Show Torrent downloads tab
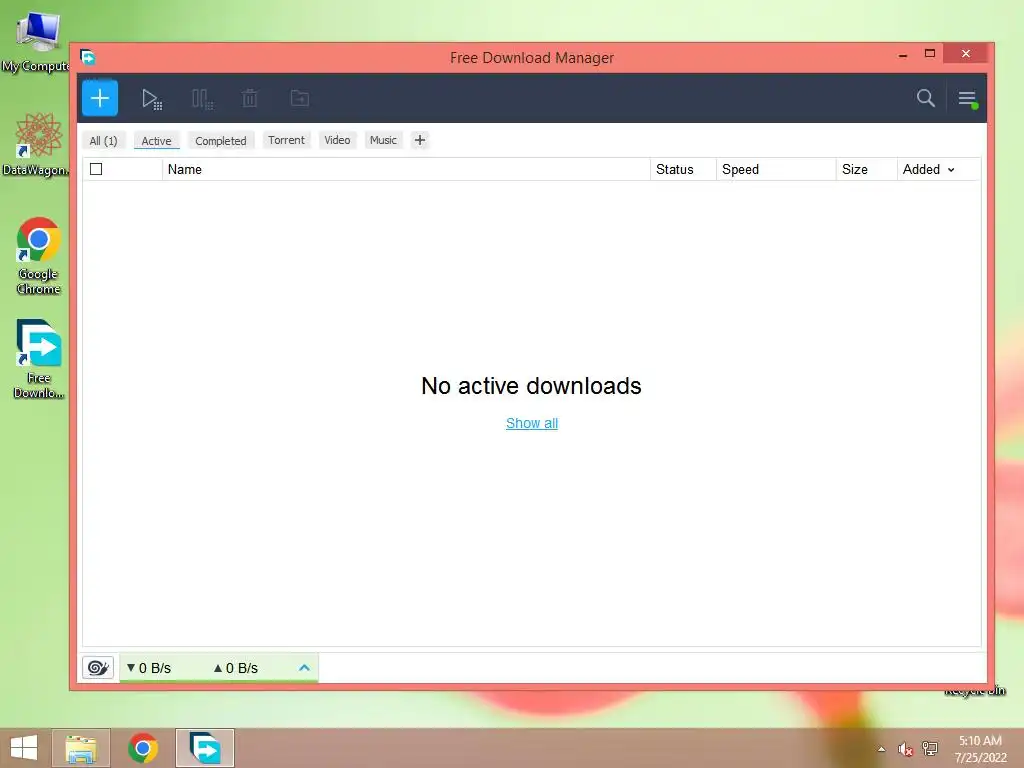 pyautogui.click(x=286, y=140)
